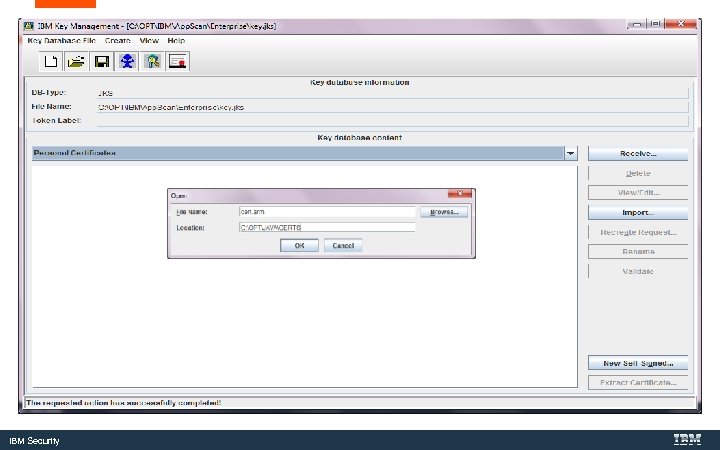Screen dimensions: 720x450
Task: Click the File Name field containing cert.arm
Action: pyautogui.click(x=327, y=212)
